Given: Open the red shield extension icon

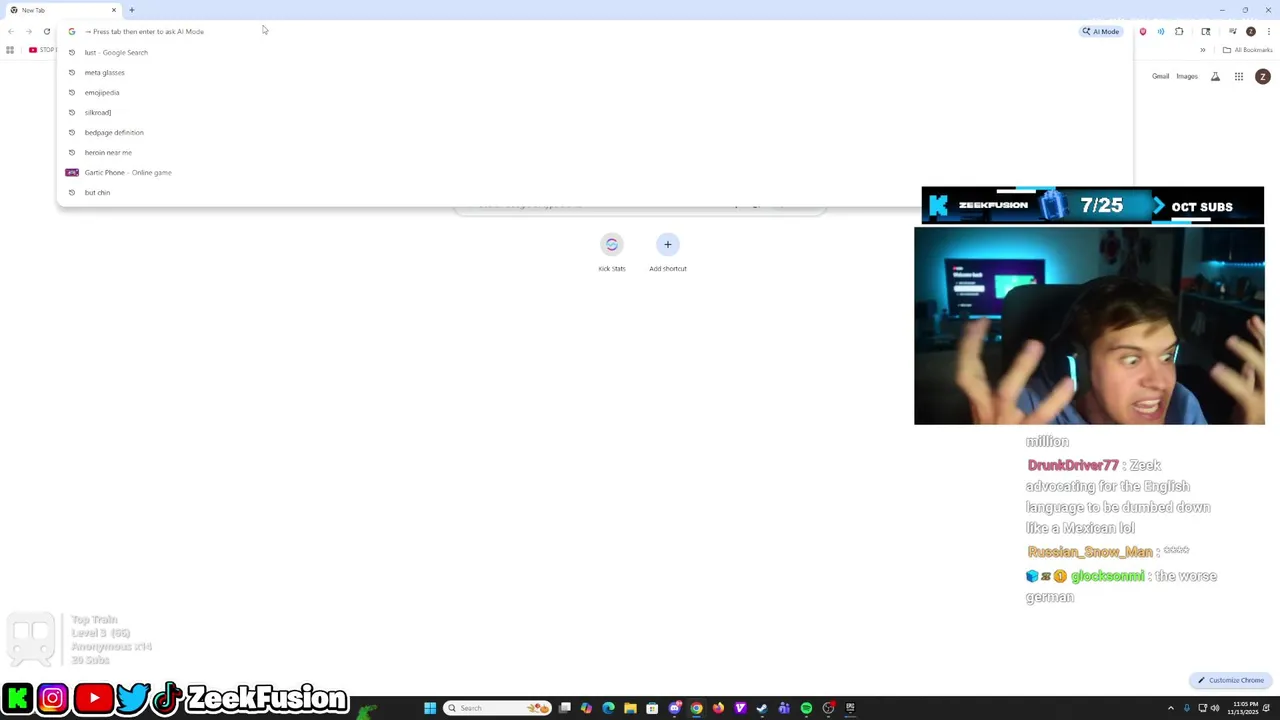Looking at the screenshot, I should (x=1143, y=32).
